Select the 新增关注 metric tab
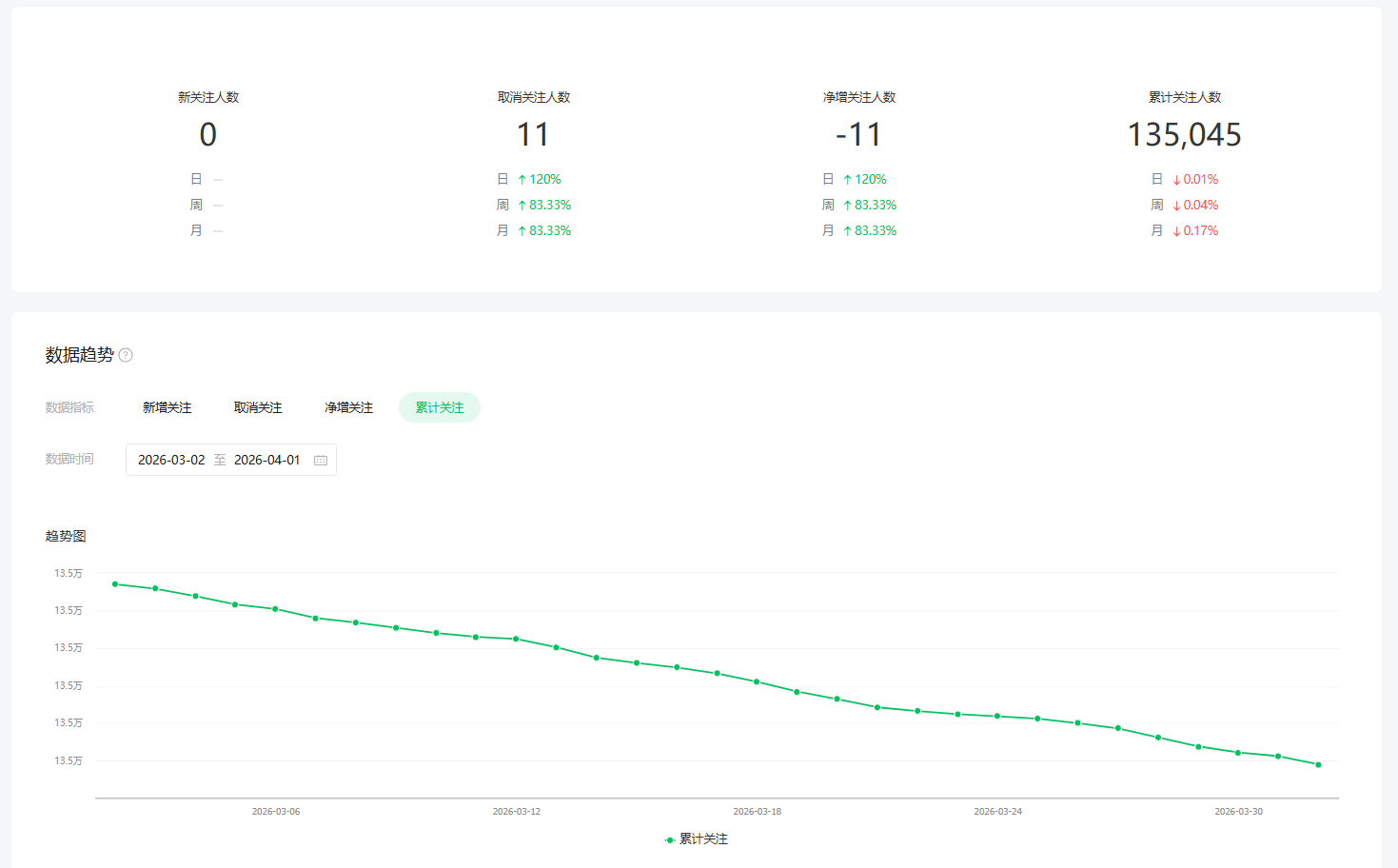The width and height of the screenshot is (1398, 868). coord(167,407)
